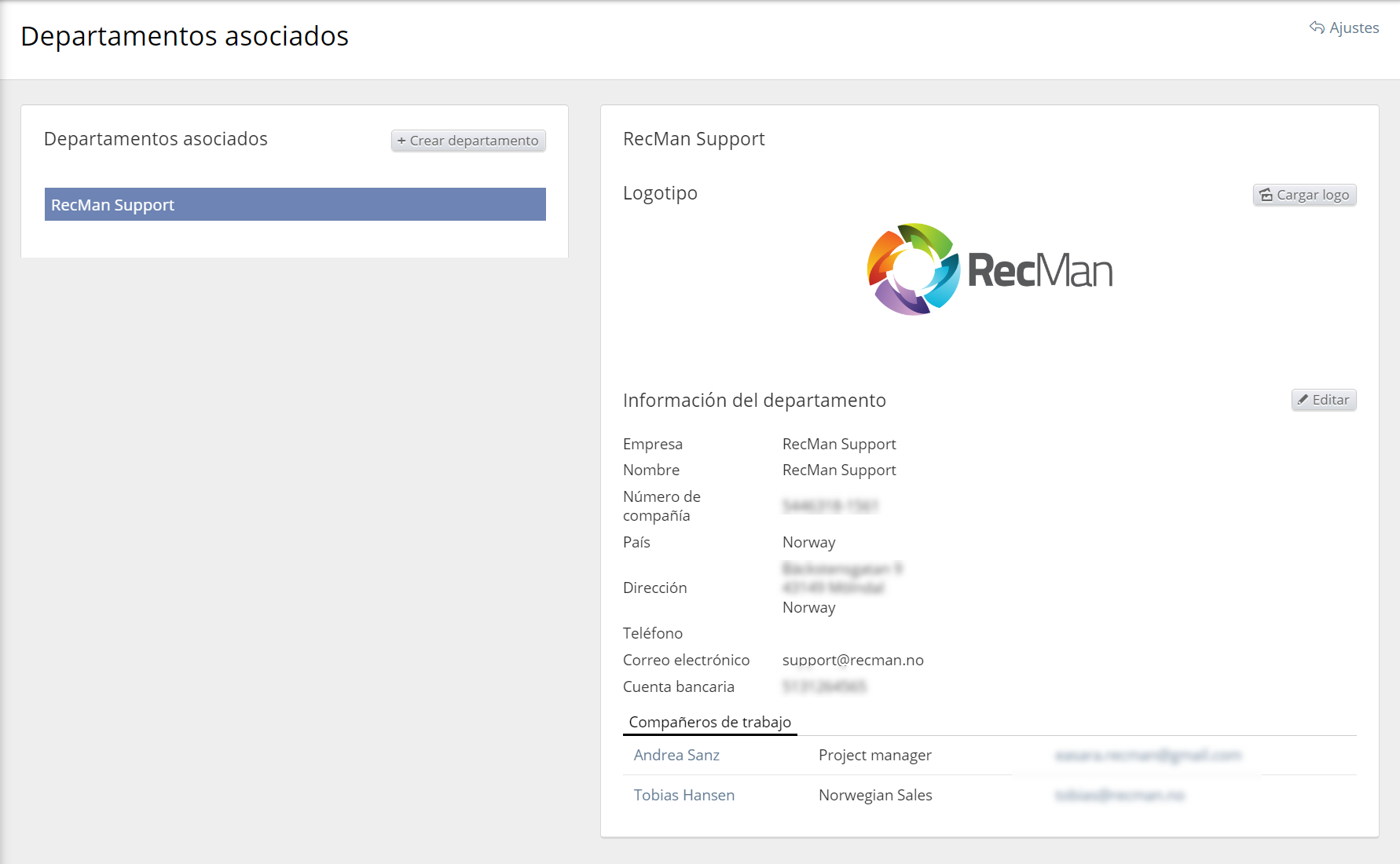Click the Empresa value RecMan Support

(x=839, y=444)
